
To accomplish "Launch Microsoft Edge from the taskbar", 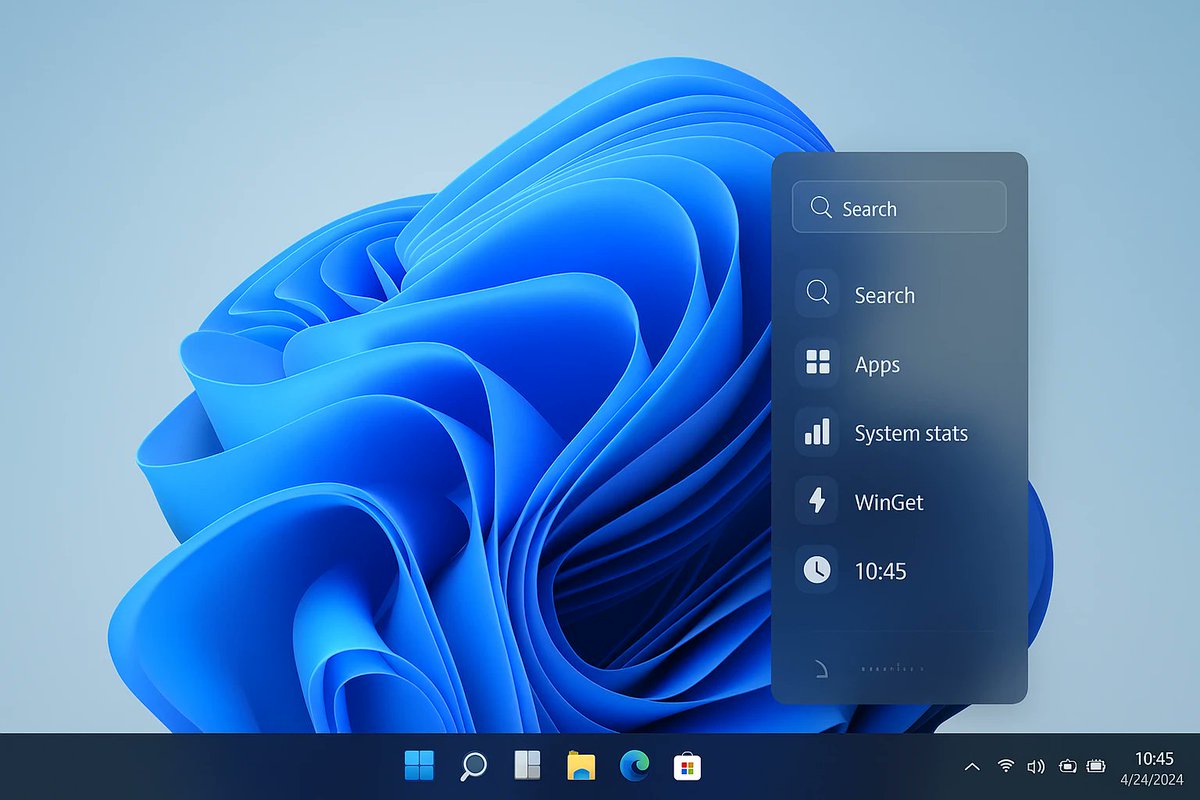I will tap(634, 766).
